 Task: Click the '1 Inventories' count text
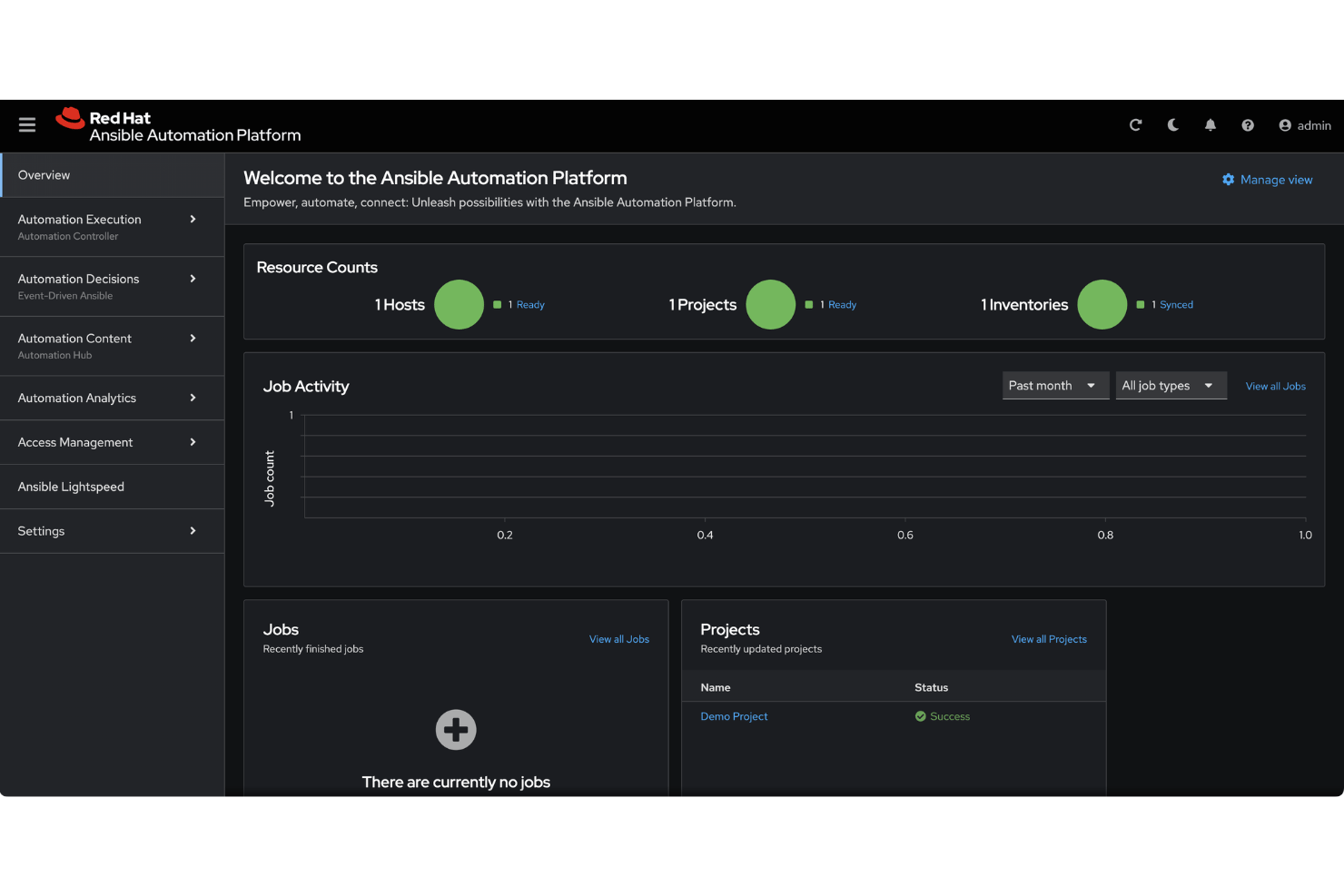coord(1024,305)
